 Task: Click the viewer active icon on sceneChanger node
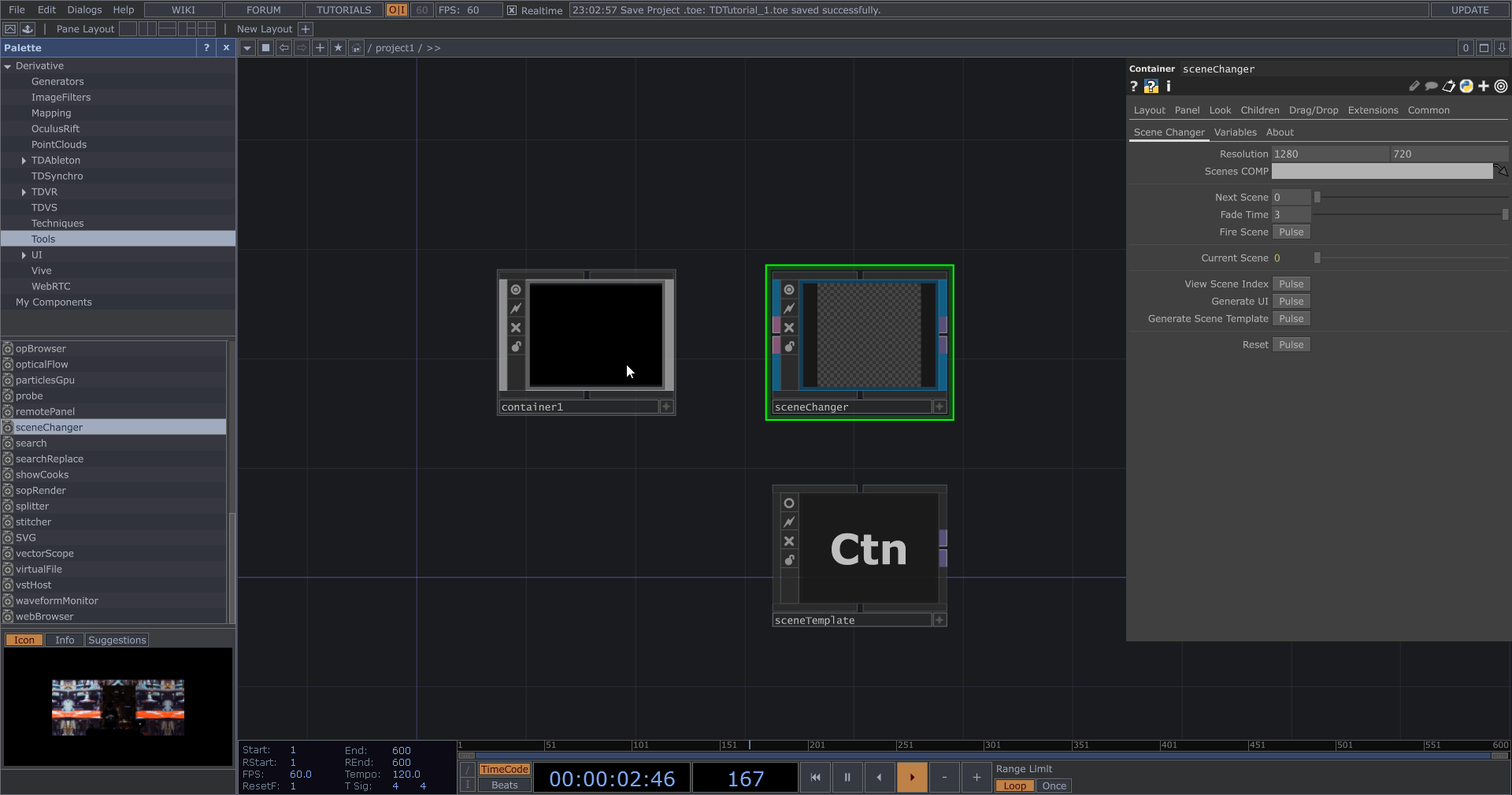coord(789,290)
